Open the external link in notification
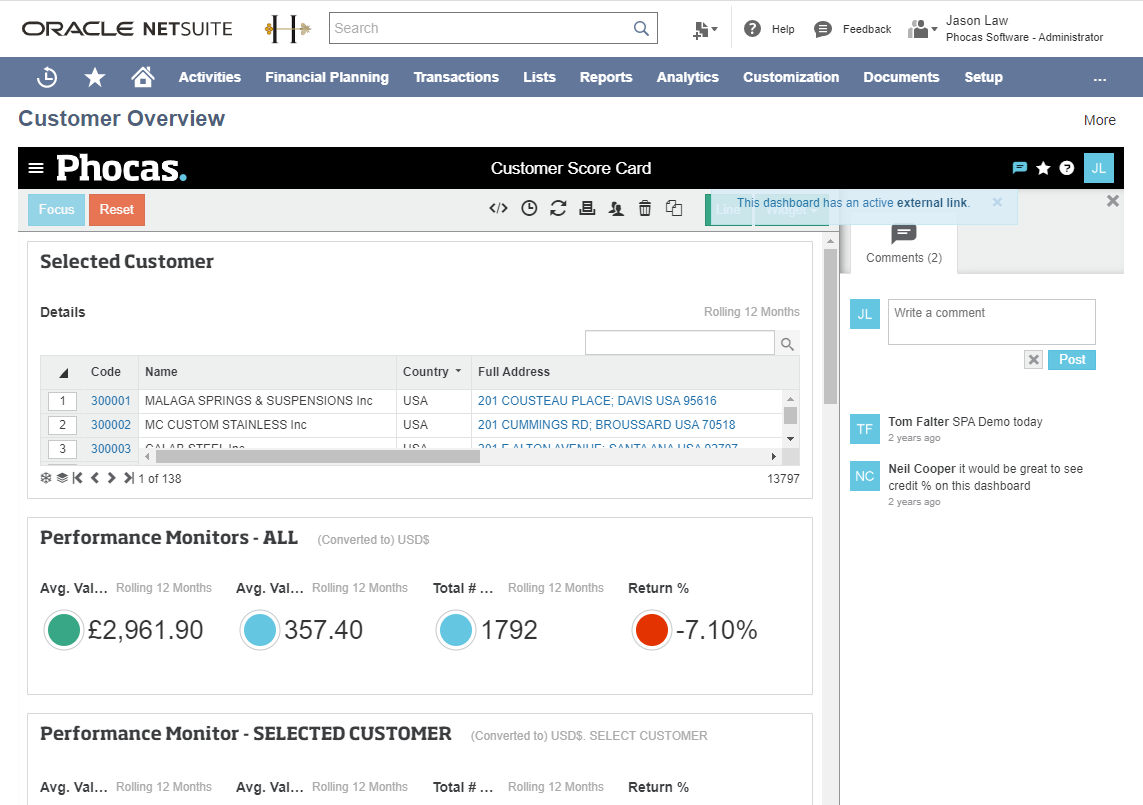Viewport: 1143px width, 805px height. (932, 203)
